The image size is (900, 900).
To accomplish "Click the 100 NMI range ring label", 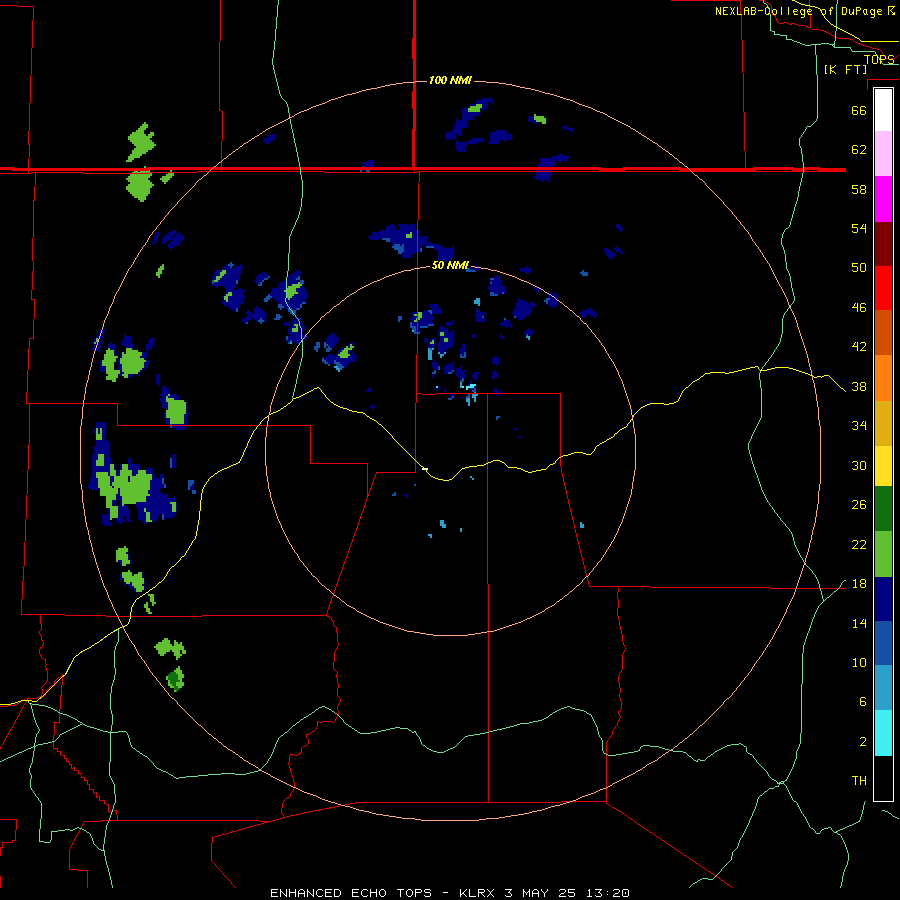I will pos(450,80).
